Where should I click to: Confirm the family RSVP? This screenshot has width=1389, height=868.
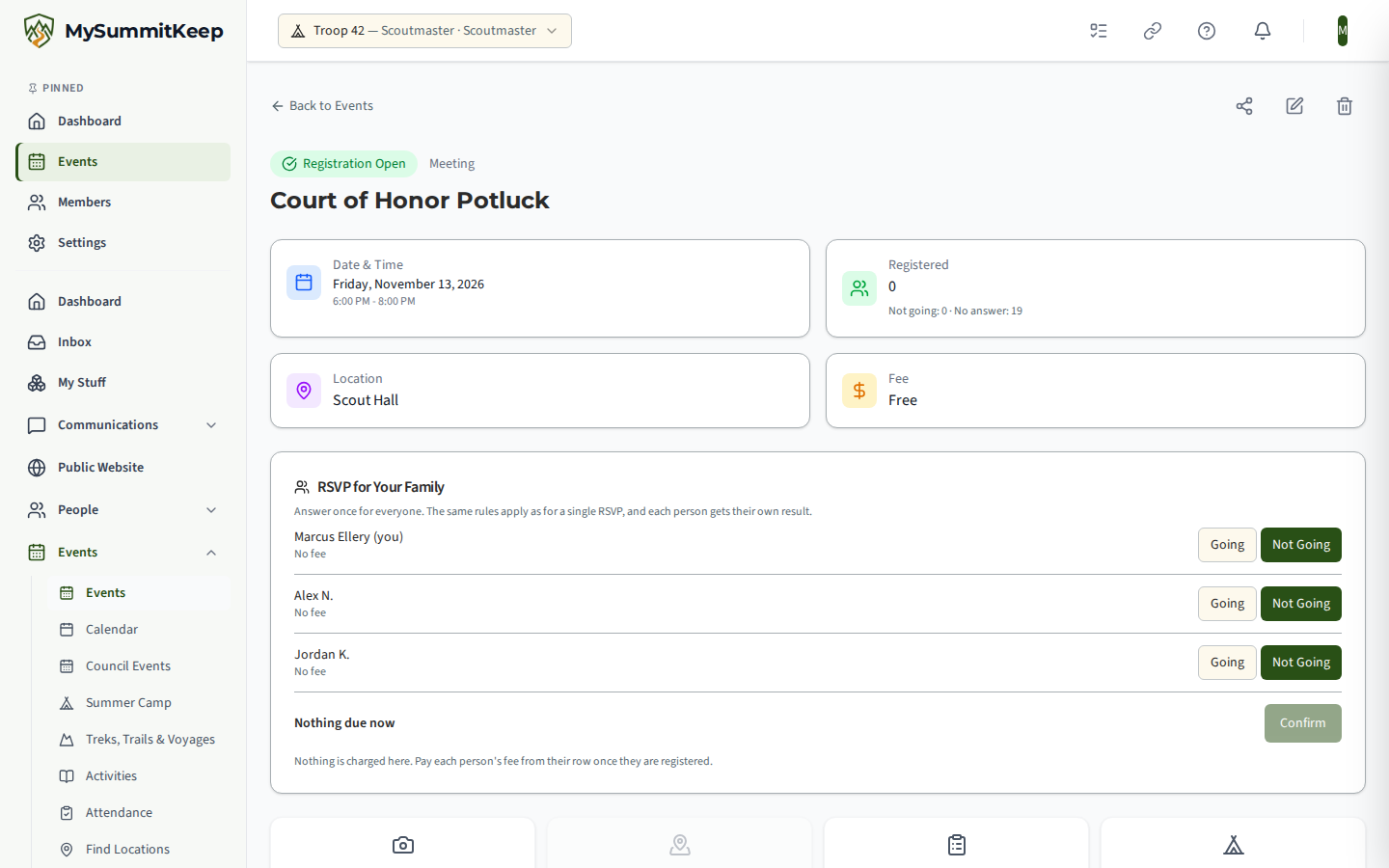click(1302, 723)
